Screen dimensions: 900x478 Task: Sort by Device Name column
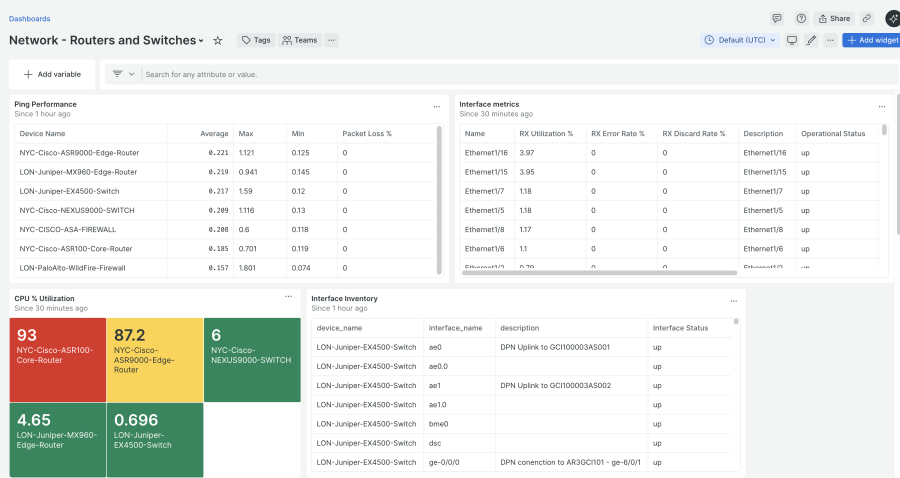tap(42, 134)
